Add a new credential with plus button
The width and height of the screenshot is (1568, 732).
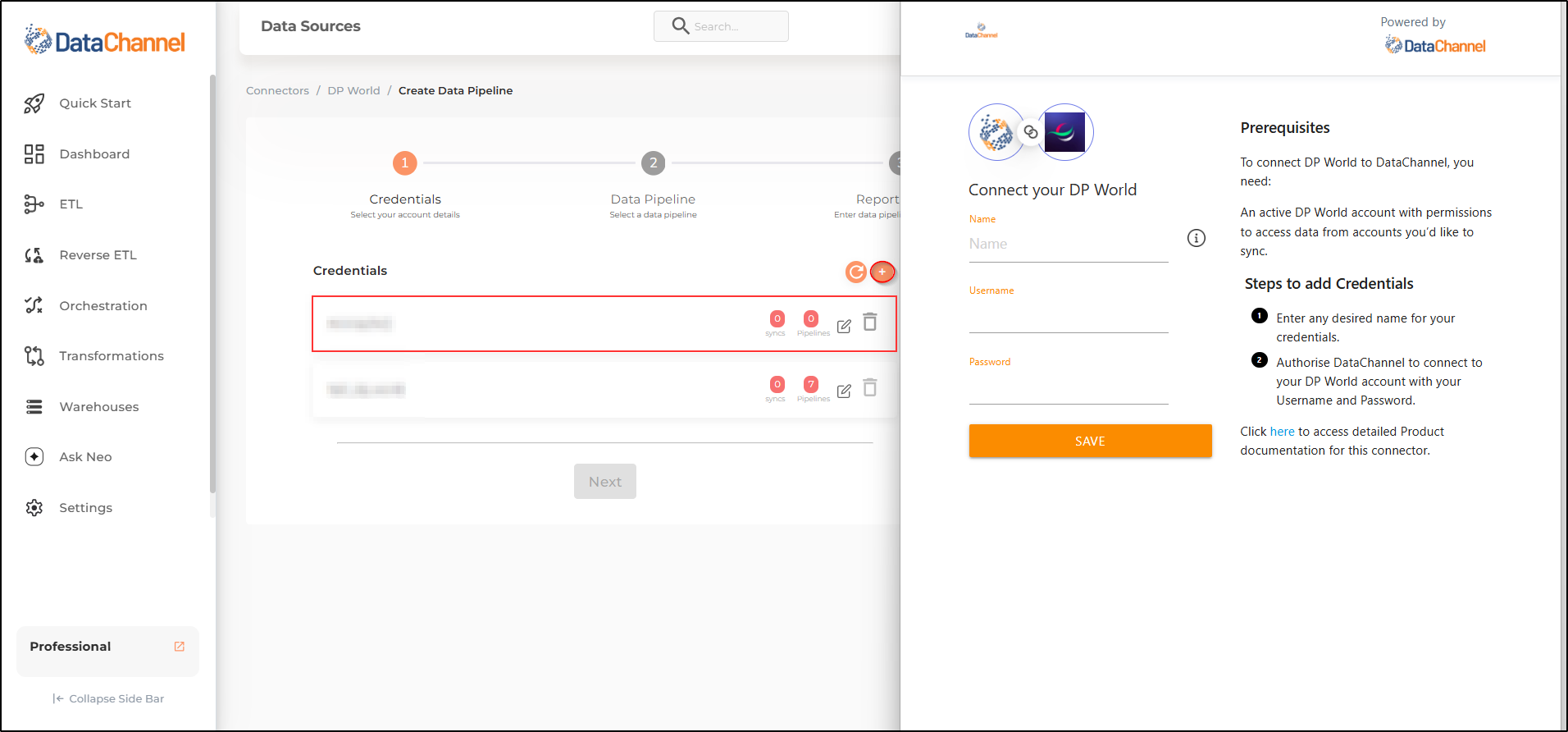pos(882,272)
